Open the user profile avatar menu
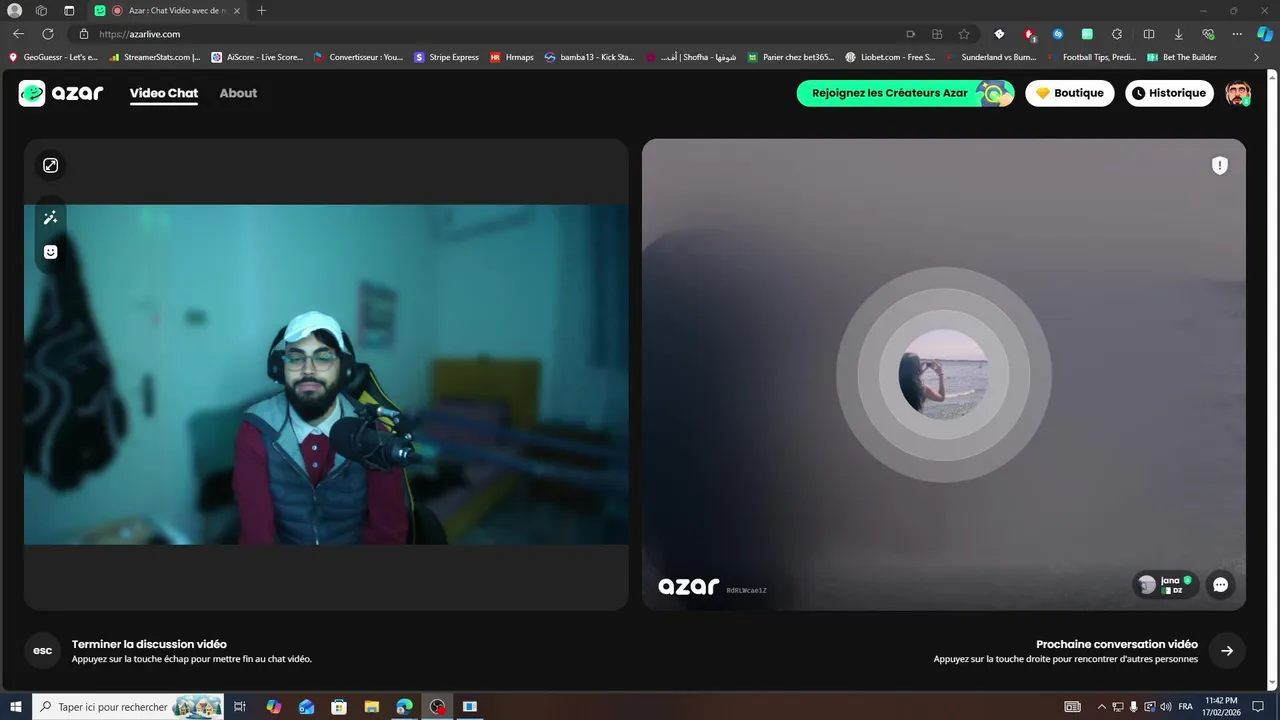The image size is (1280, 720). point(1238,93)
